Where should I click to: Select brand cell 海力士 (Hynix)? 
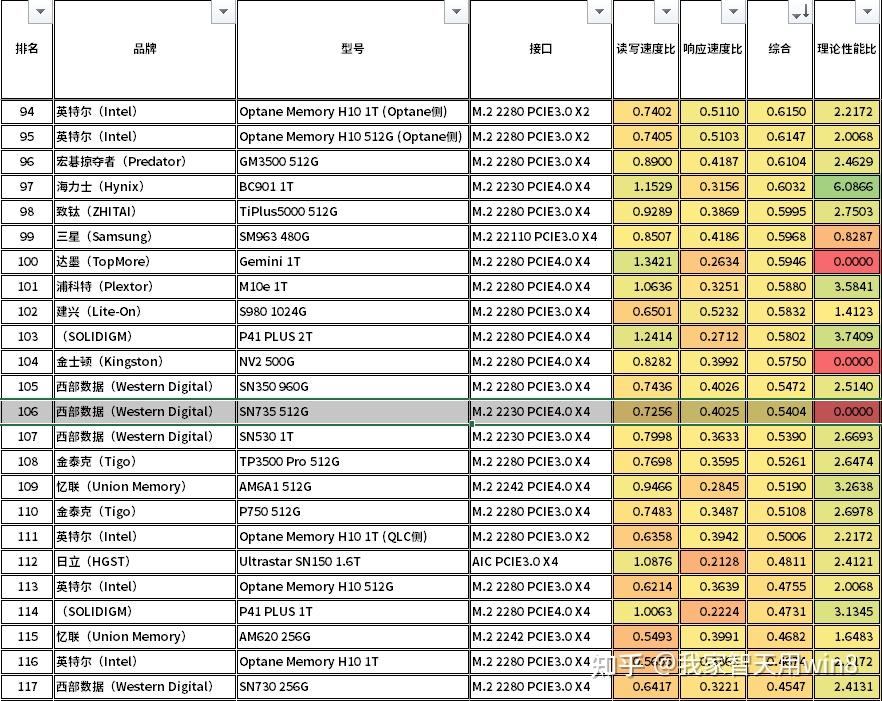click(x=145, y=186)
